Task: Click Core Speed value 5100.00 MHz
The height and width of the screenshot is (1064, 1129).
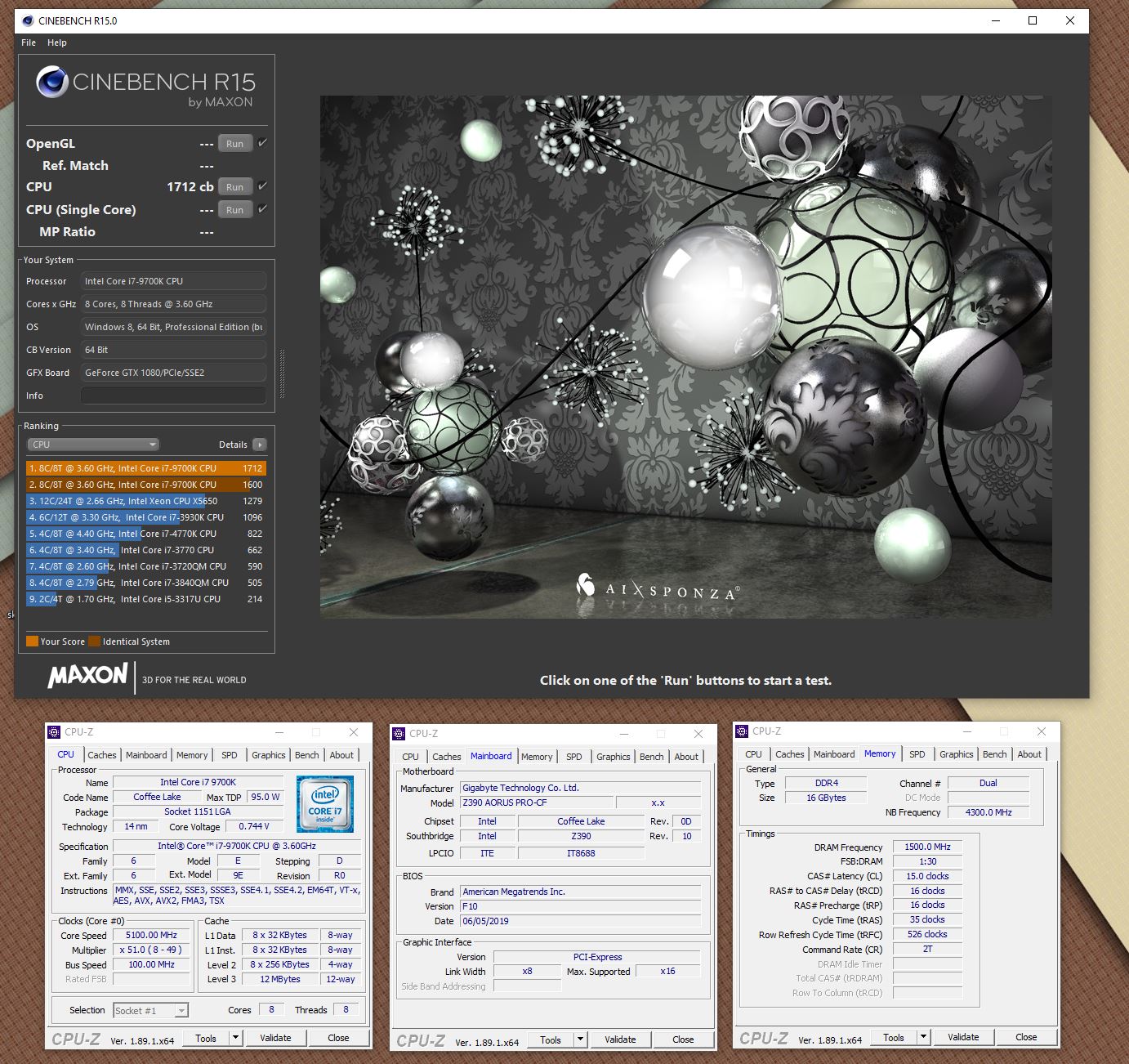Action: (x=151, y=936)
